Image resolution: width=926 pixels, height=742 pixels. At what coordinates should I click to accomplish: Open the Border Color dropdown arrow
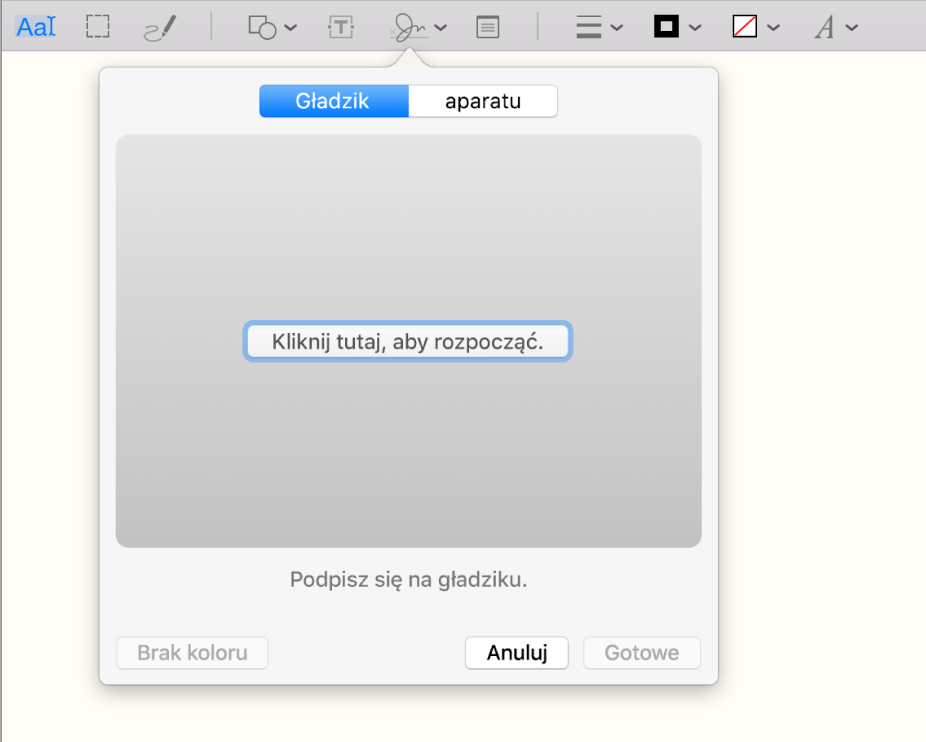695,27
